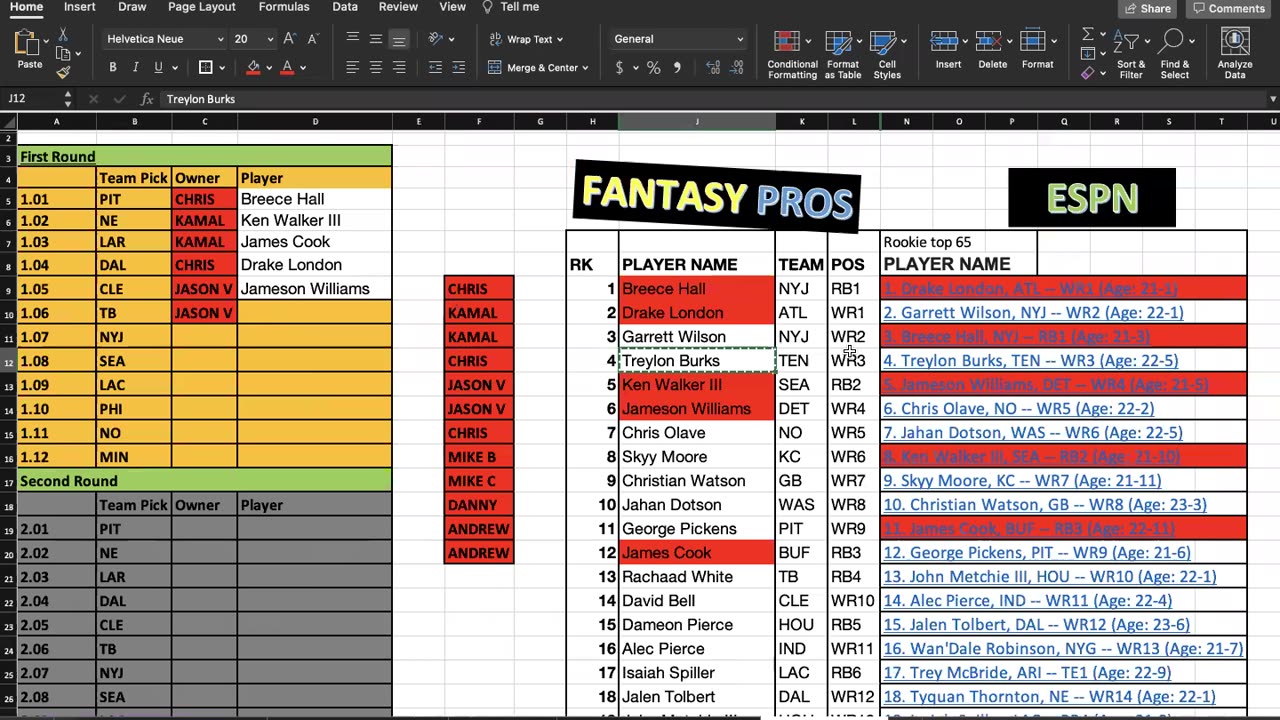Switch to the Draw ribbon tab
The image size is (1280, 720).
click(x=132, y=7)
